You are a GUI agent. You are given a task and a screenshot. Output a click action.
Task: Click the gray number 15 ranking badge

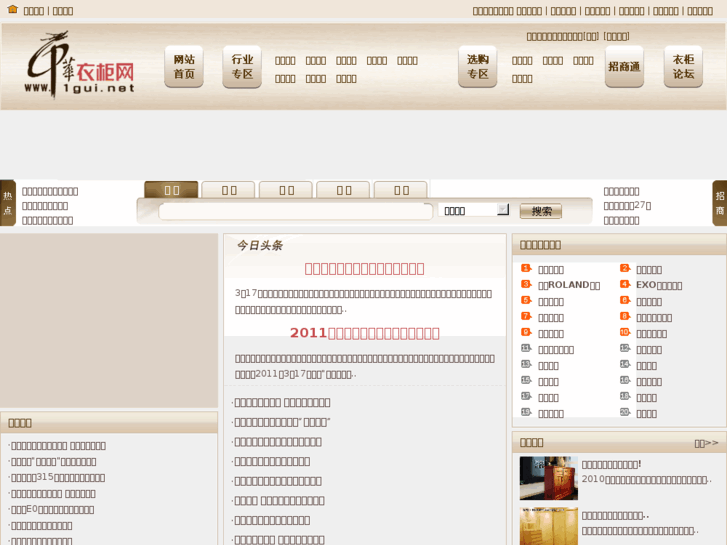click(x=526, y=380)
